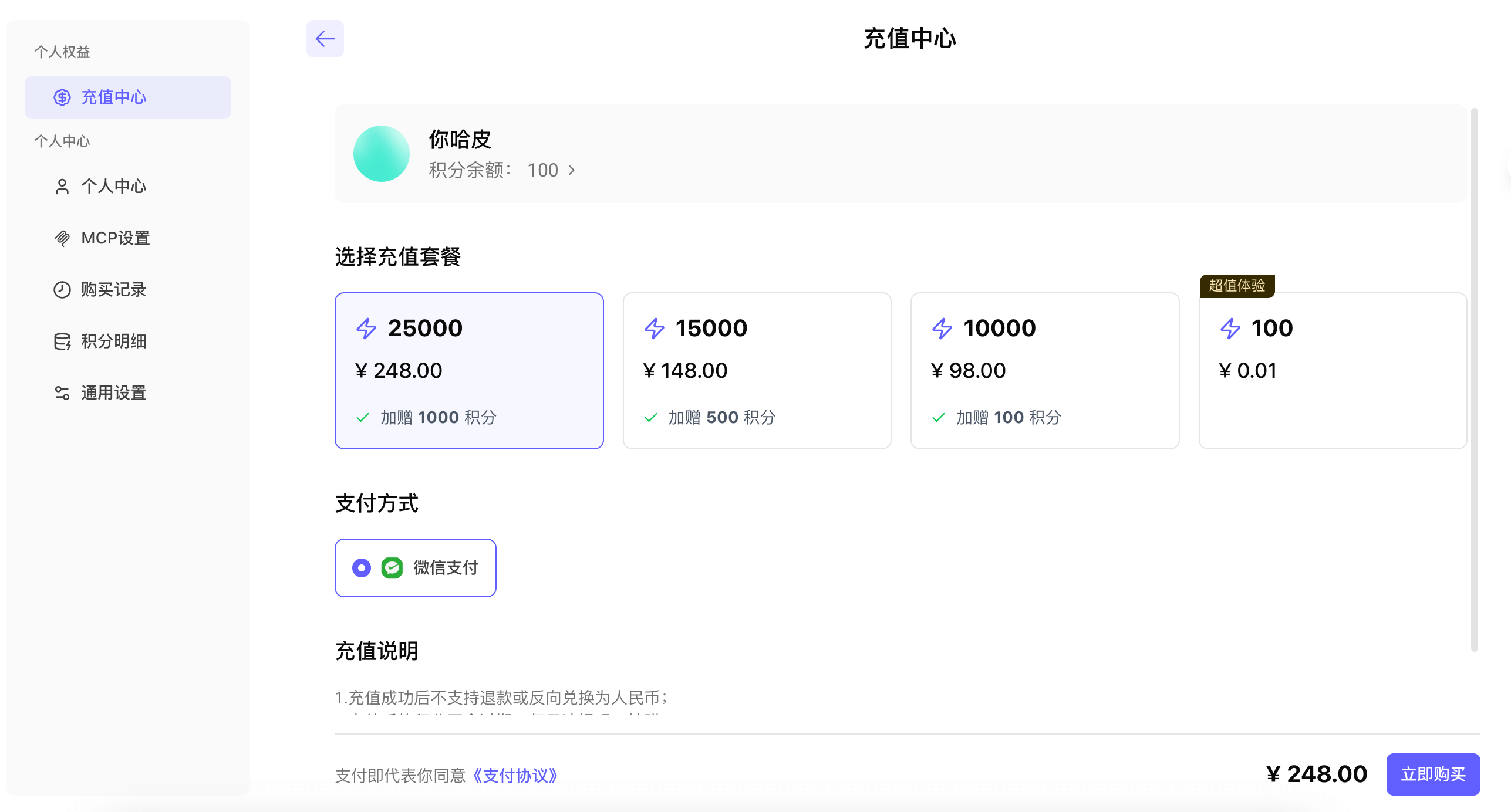Click the MCP设置 paperclip icon
The image size is (1511, 812).
point(62,238)
